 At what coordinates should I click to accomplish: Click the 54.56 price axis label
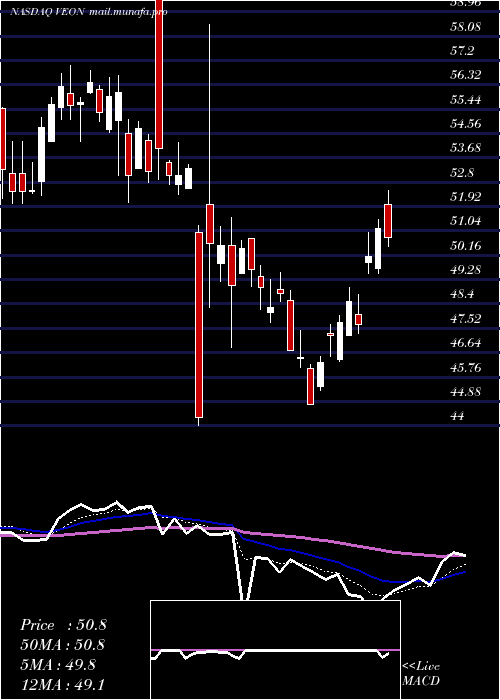coord(466,124)
